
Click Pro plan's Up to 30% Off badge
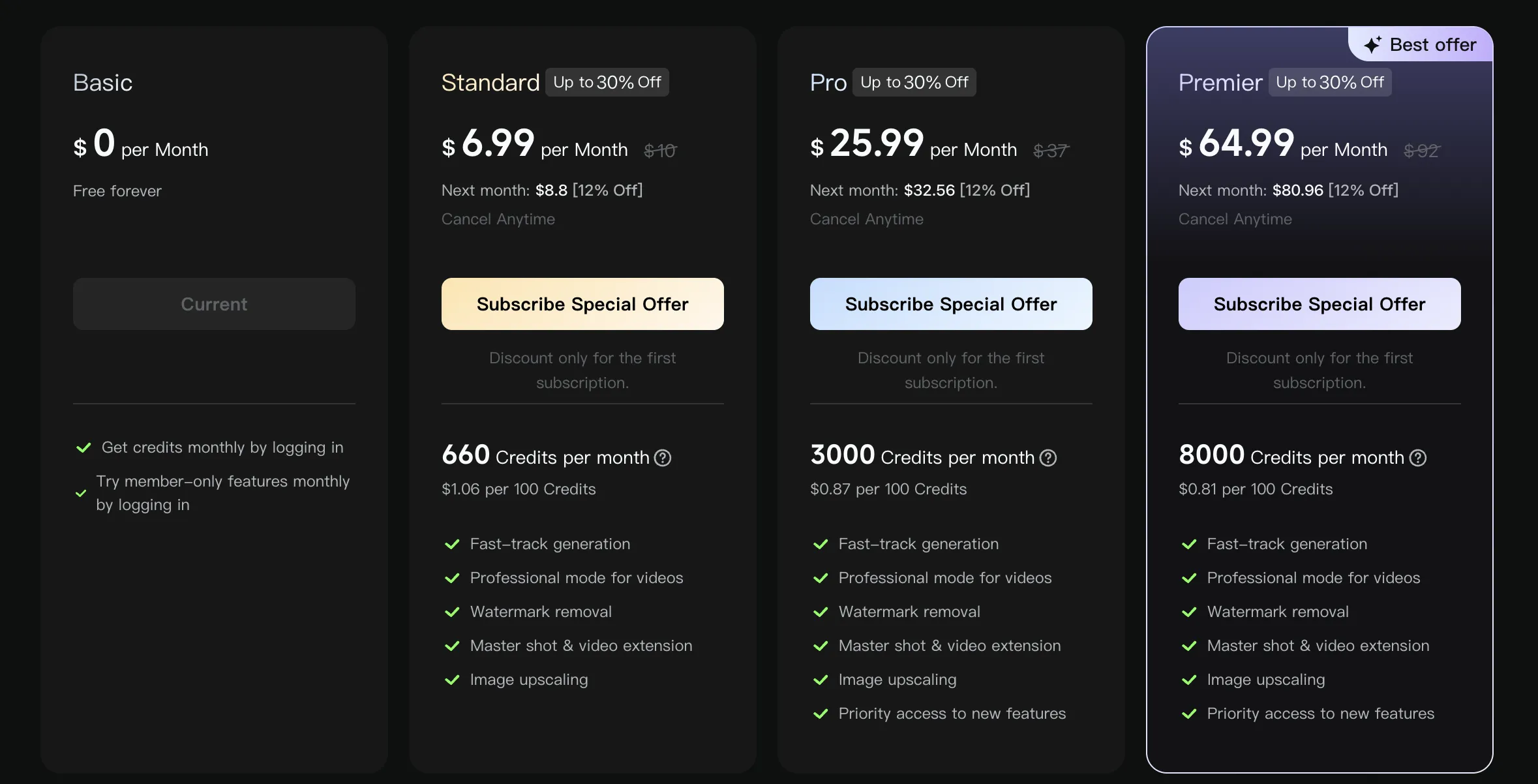(914, 82)
